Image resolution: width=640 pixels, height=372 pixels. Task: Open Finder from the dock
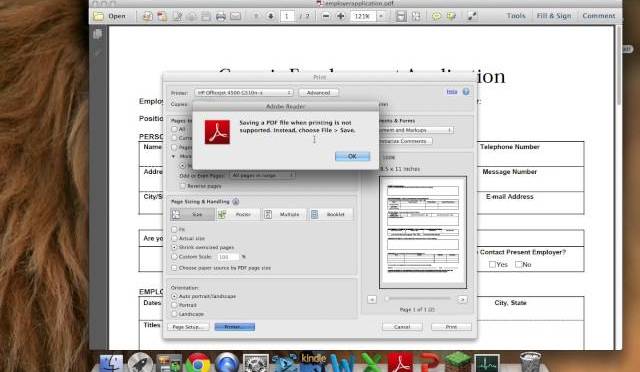pos(111,363)
